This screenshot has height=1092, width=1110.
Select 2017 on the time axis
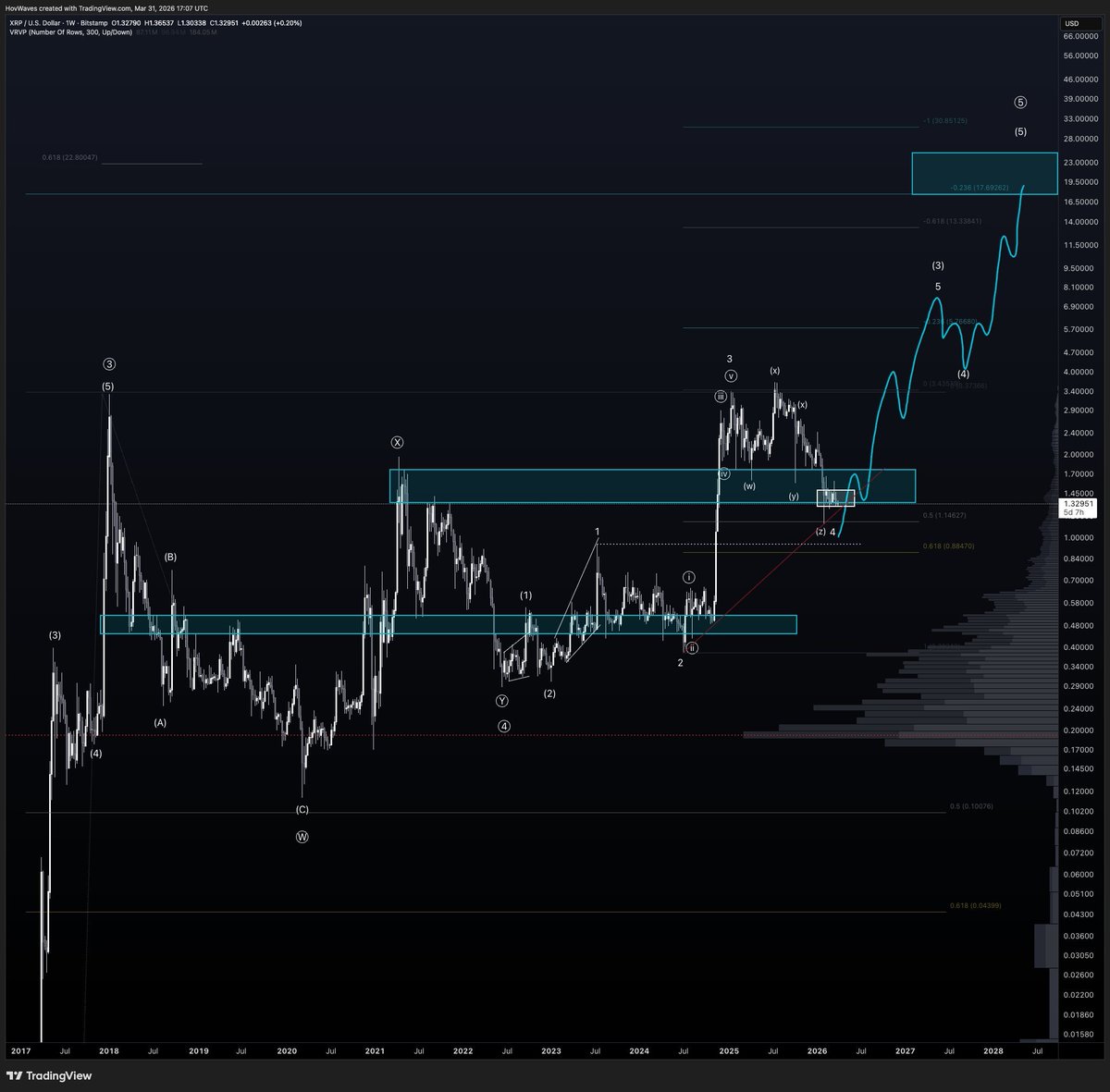[x=23, y=1051]
